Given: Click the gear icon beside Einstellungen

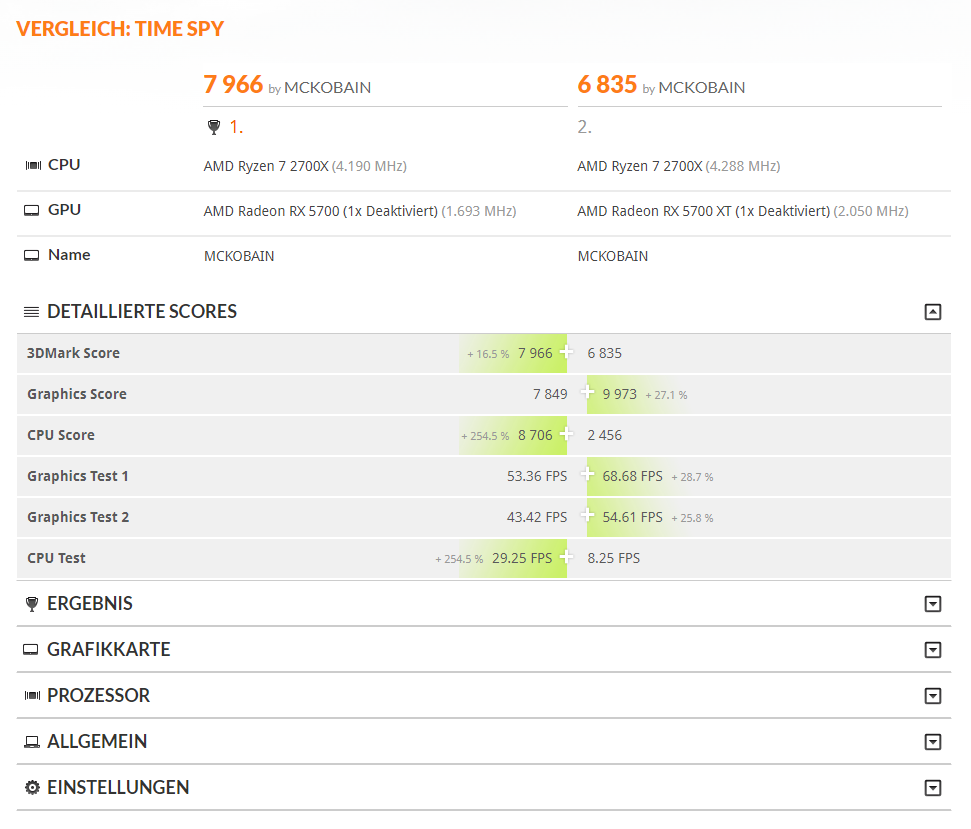Looking at the screenshot, I should (x=32, y=788).
